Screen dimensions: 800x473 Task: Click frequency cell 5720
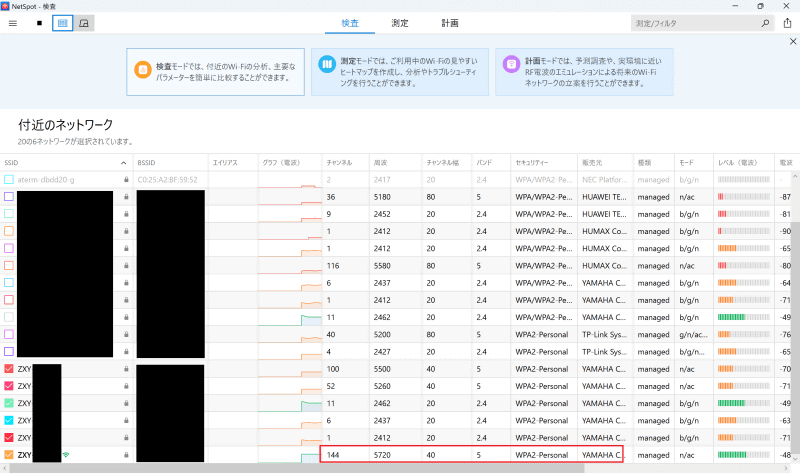(382, 455)
